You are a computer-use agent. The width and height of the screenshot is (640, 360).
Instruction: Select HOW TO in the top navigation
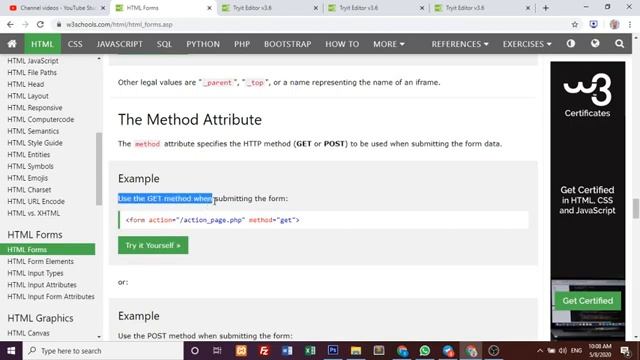[x=342, y=44]
